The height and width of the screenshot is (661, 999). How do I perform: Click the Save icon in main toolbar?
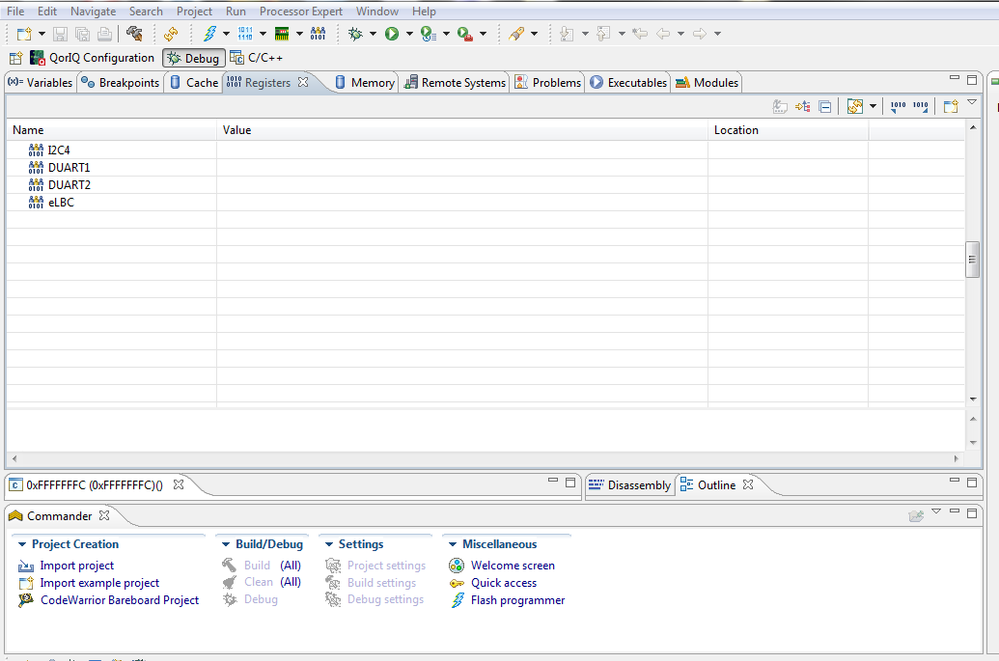click(x=61, y=34)
